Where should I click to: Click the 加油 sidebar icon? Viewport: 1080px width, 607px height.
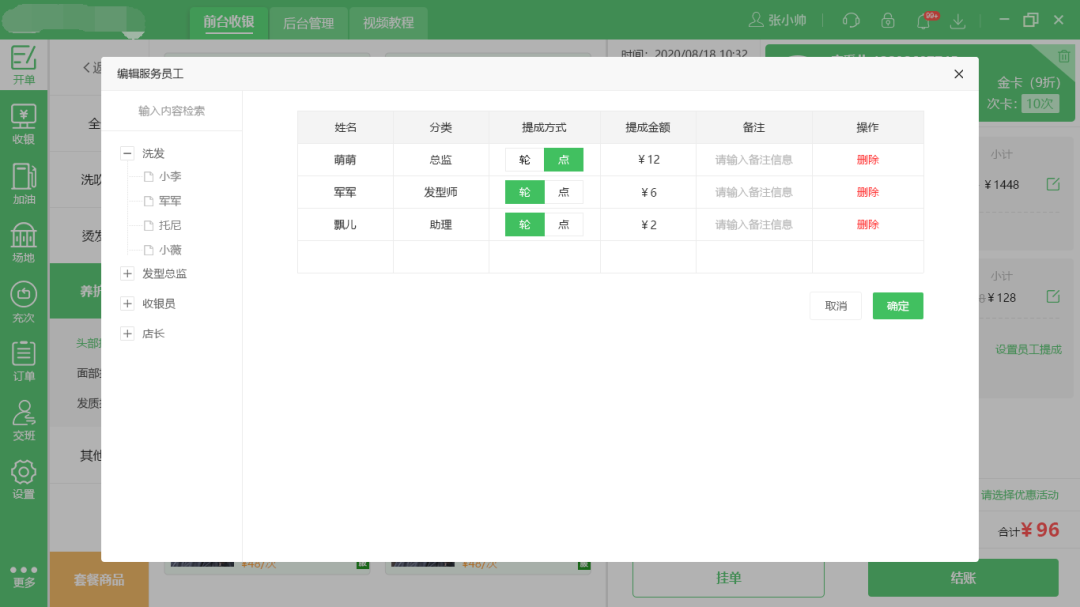23,182
